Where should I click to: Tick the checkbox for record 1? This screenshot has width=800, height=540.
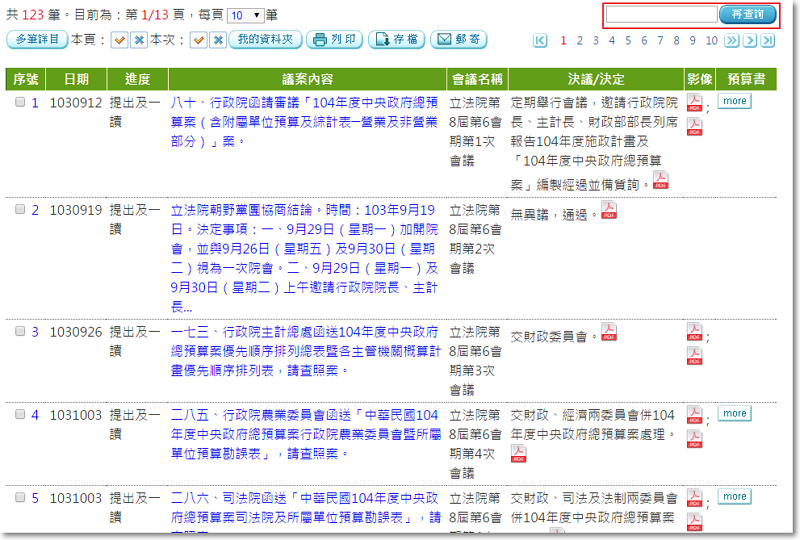click(20, 102)
